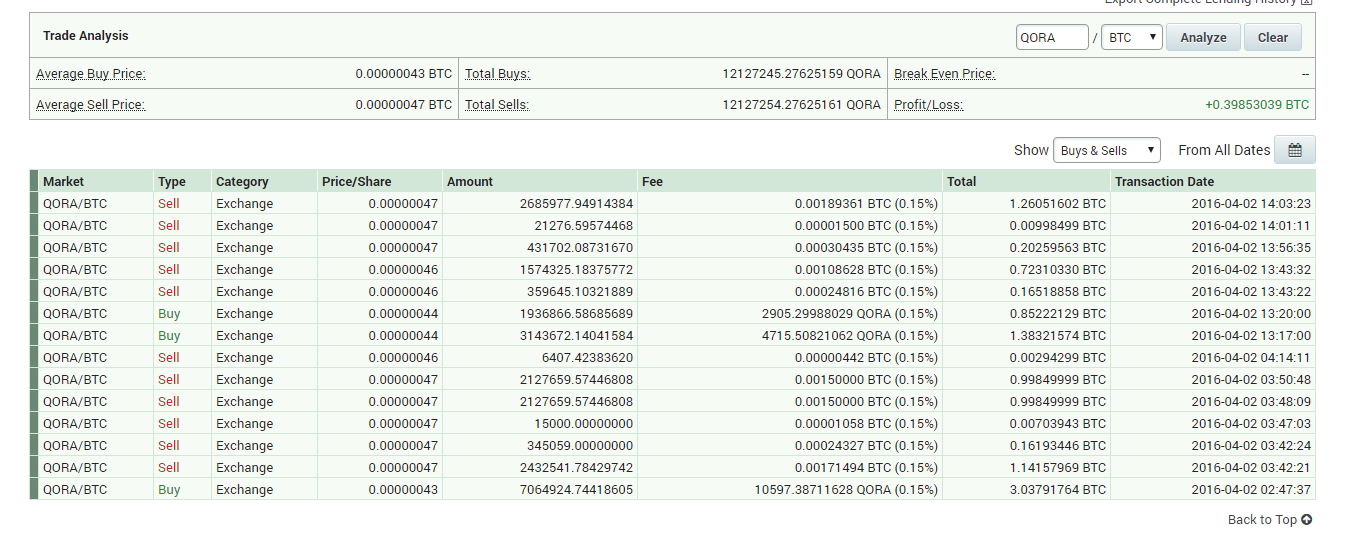Viewport: 1347px width, 552px height.
Task: Click the Total Sells label
Action: (497, 105)
